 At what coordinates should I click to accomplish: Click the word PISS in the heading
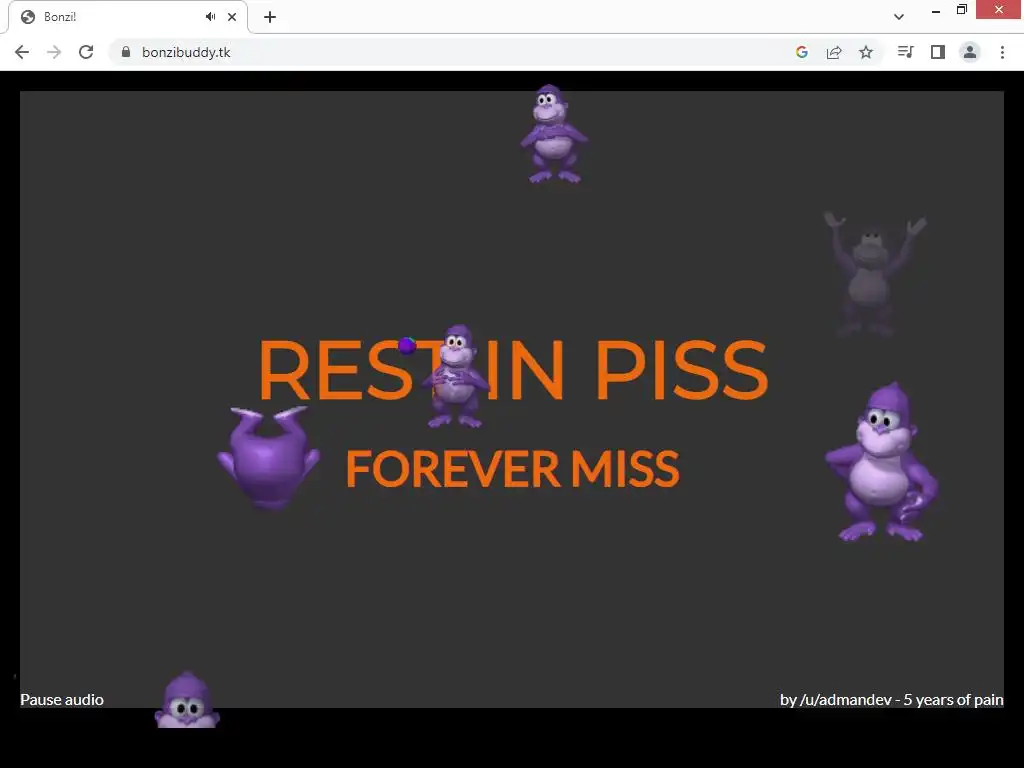(682, 370)
